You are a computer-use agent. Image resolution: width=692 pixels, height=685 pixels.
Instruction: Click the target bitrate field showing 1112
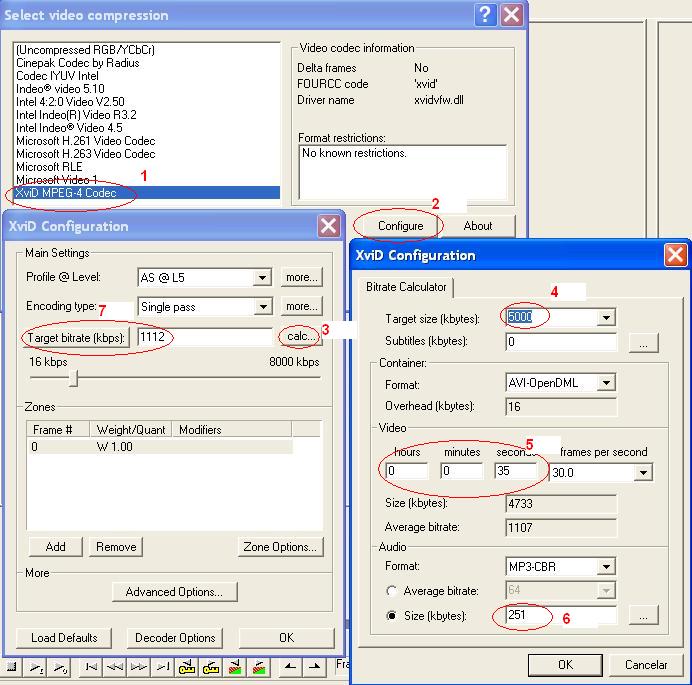pos(205,337)
